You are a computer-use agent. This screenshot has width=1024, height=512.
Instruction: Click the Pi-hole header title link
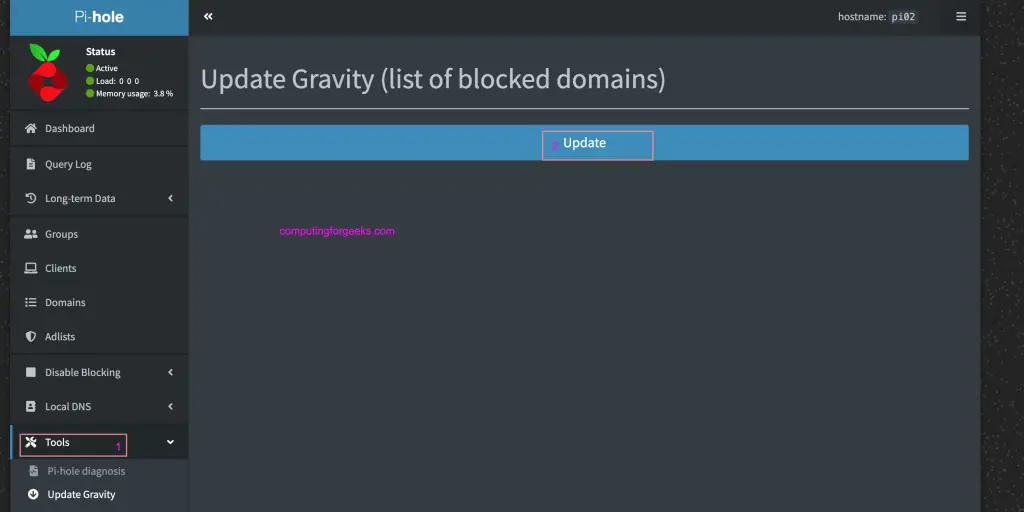[99, 17]
